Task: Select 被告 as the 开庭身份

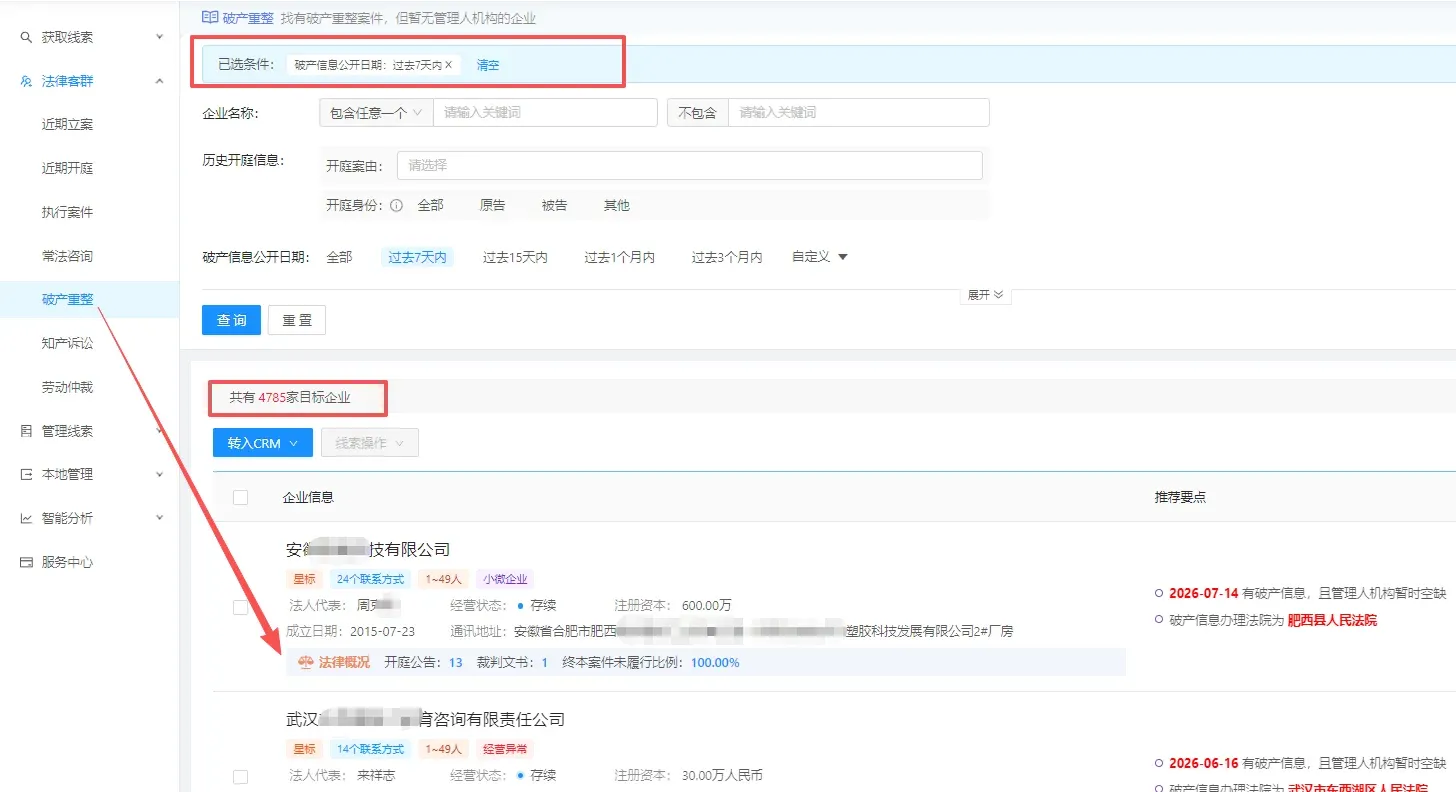Action: pos(554,205)
